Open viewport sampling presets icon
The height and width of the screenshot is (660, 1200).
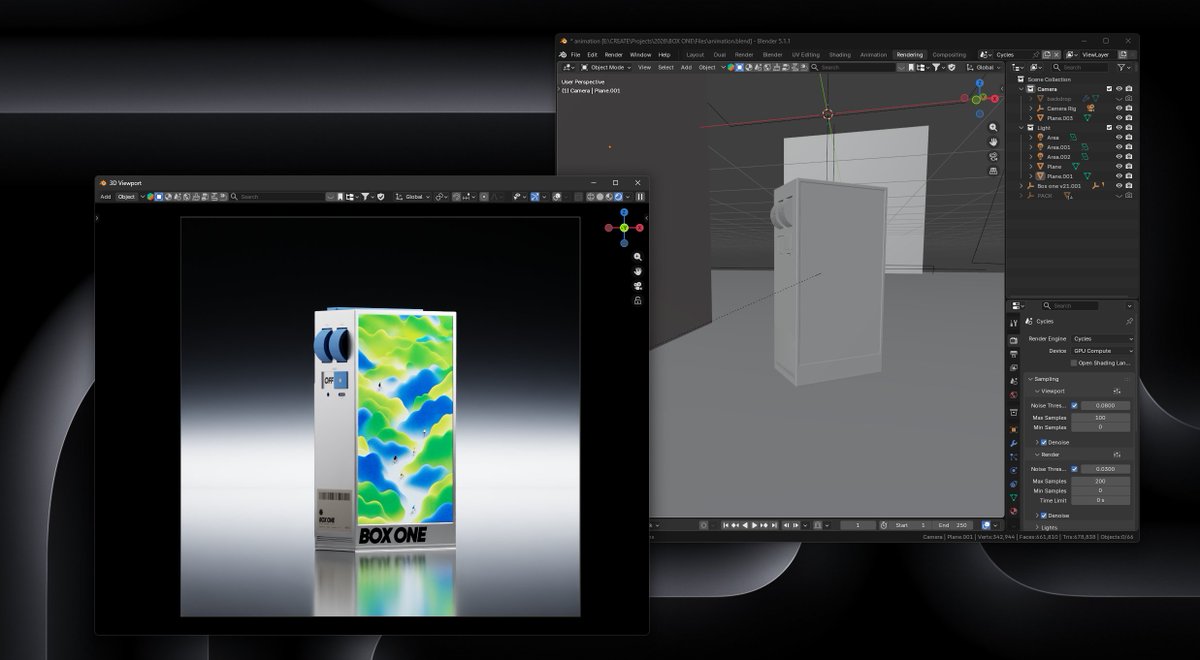coord(1116,391)
